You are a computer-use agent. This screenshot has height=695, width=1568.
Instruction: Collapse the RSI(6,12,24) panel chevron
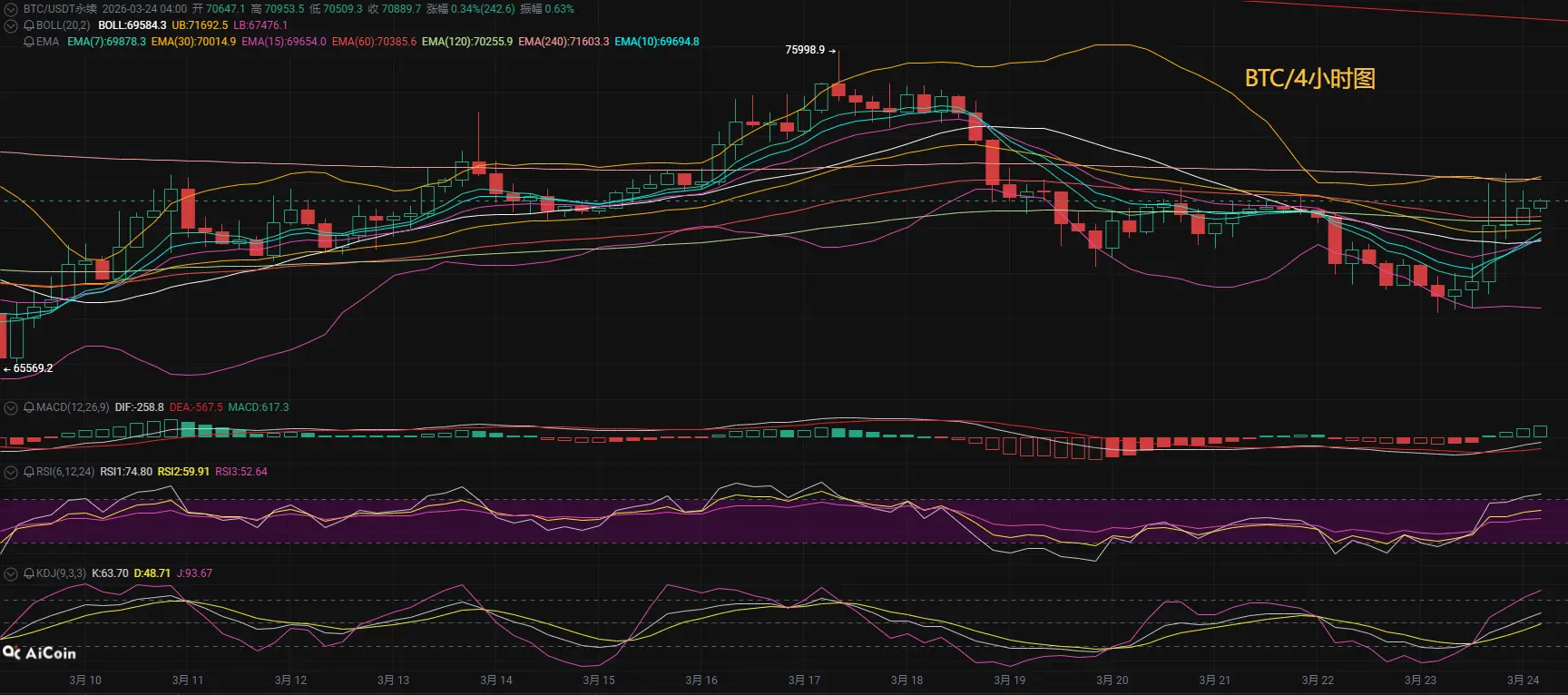[x=11, y=472]
